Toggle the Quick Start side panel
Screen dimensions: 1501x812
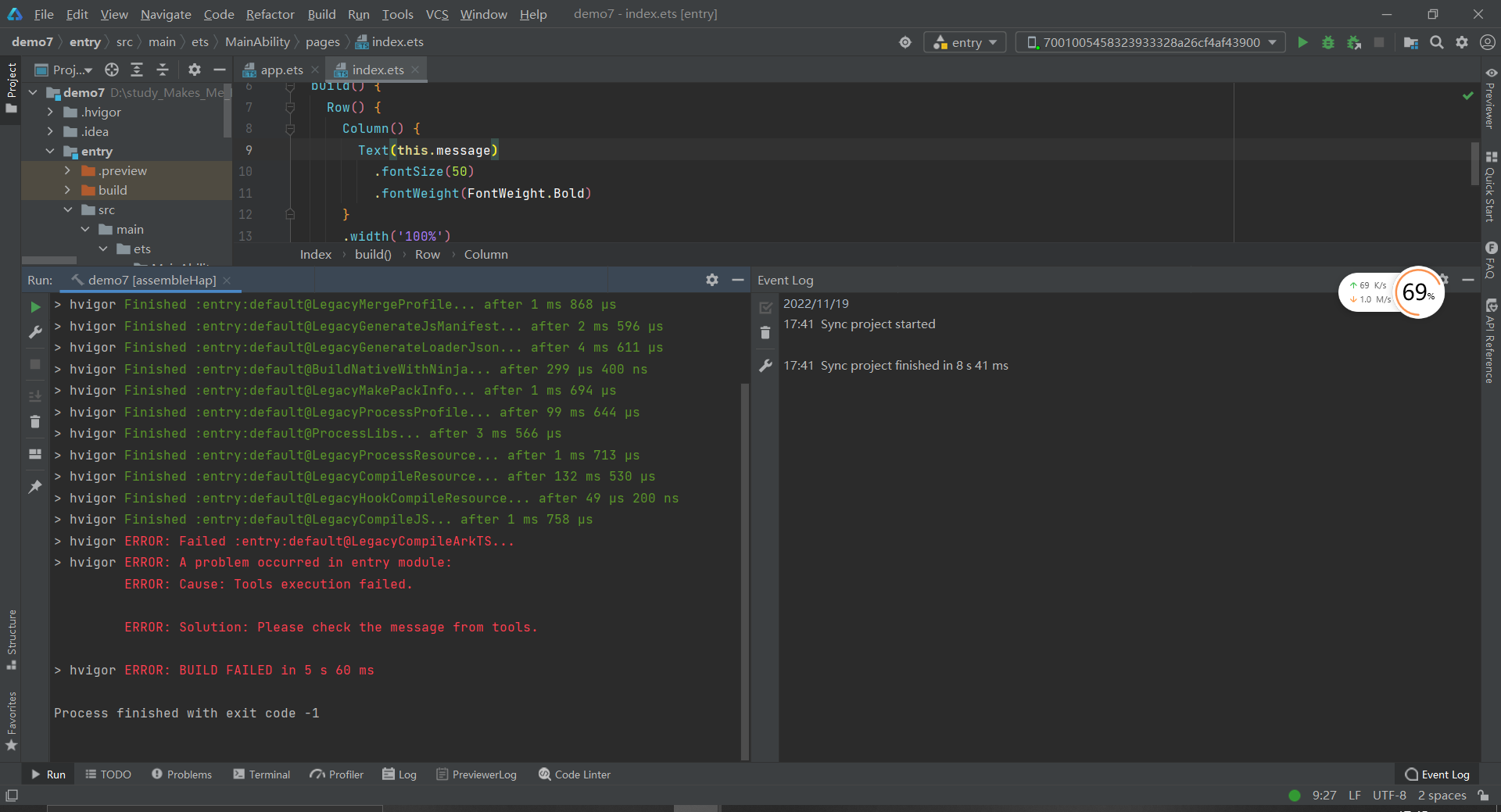1491,186
